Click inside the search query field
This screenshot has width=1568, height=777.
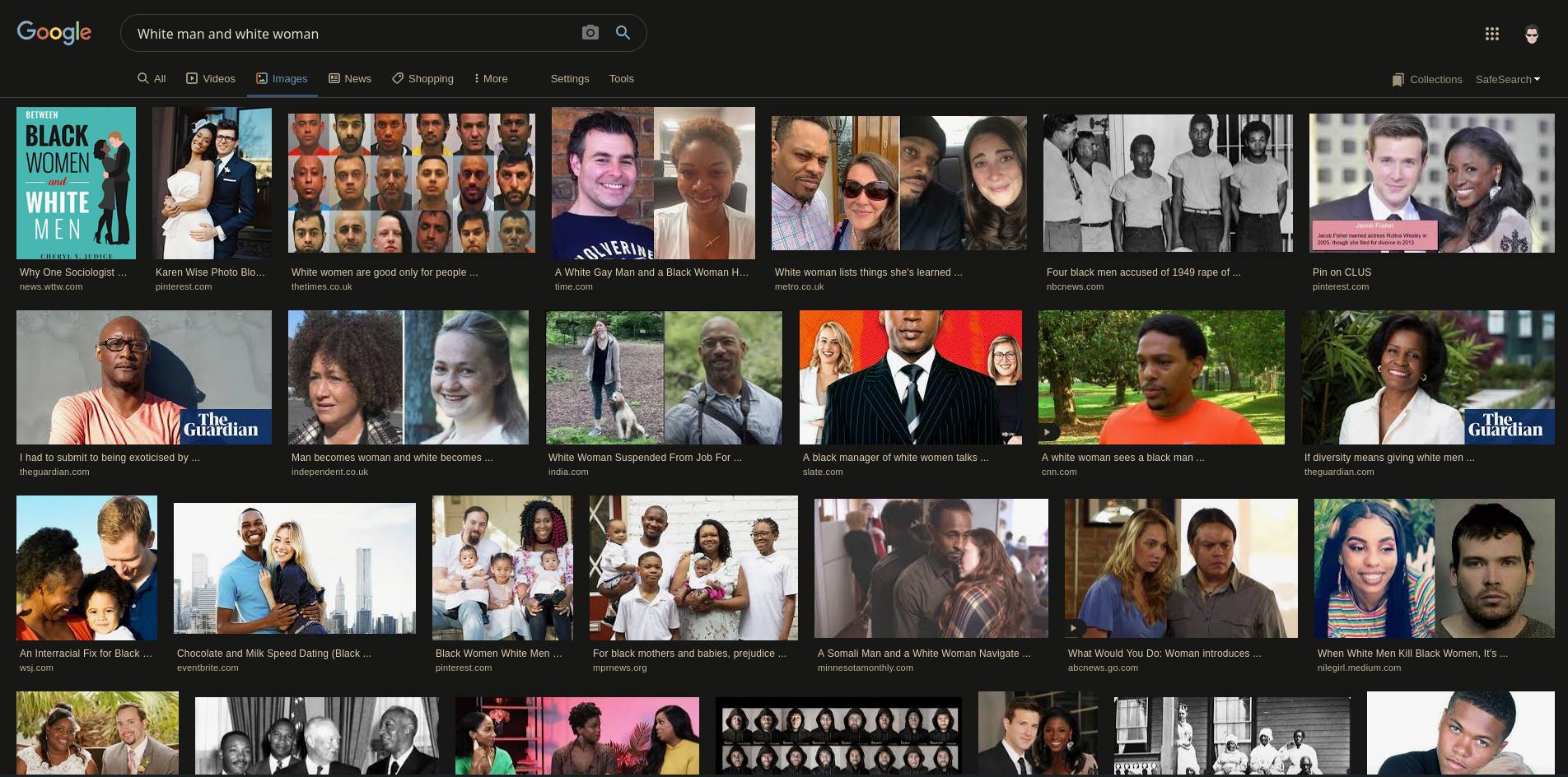click(346, 34)
